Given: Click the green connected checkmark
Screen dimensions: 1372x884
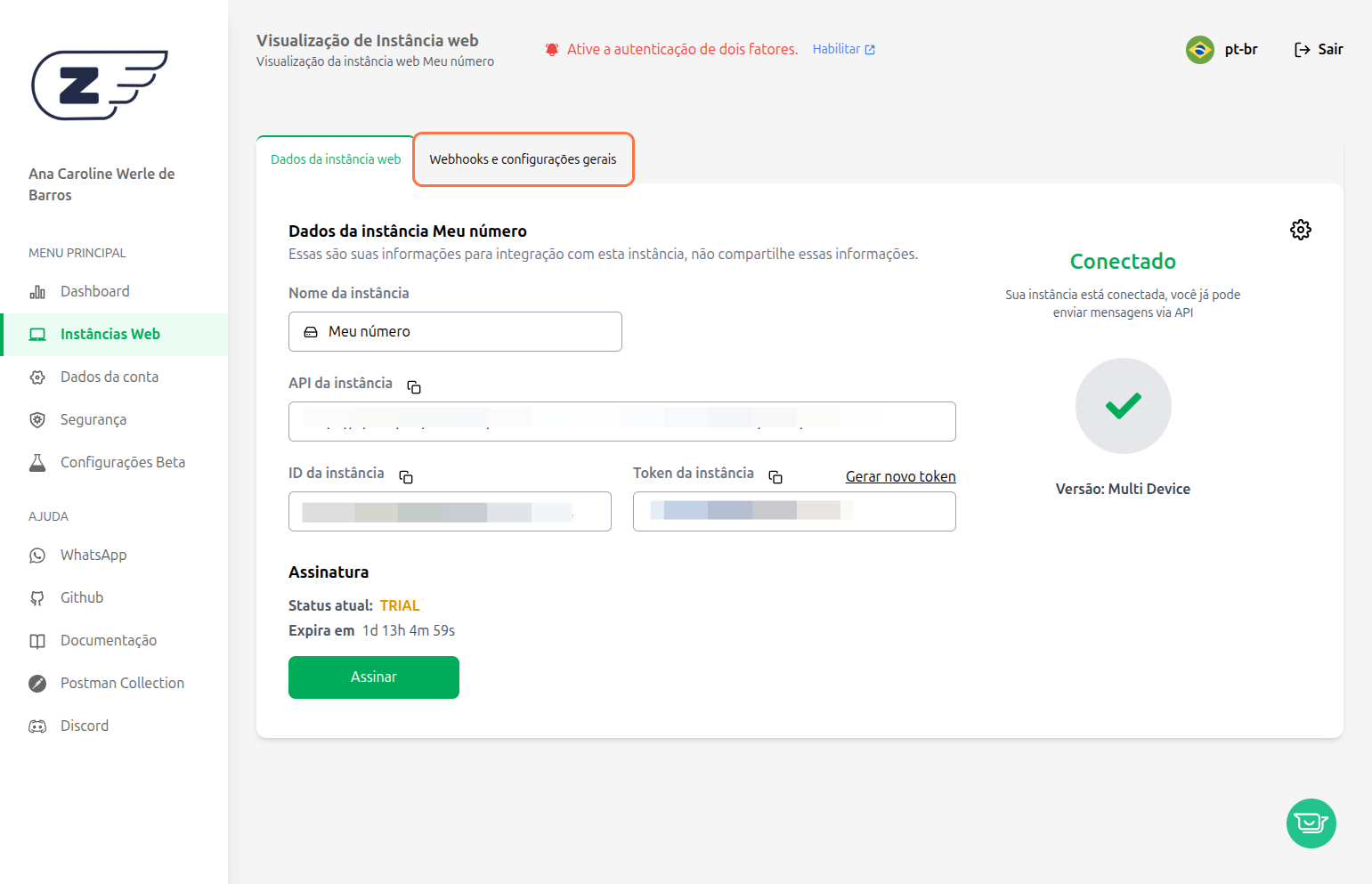Looking at the screenshot, I should click(x=1123, y=406).
